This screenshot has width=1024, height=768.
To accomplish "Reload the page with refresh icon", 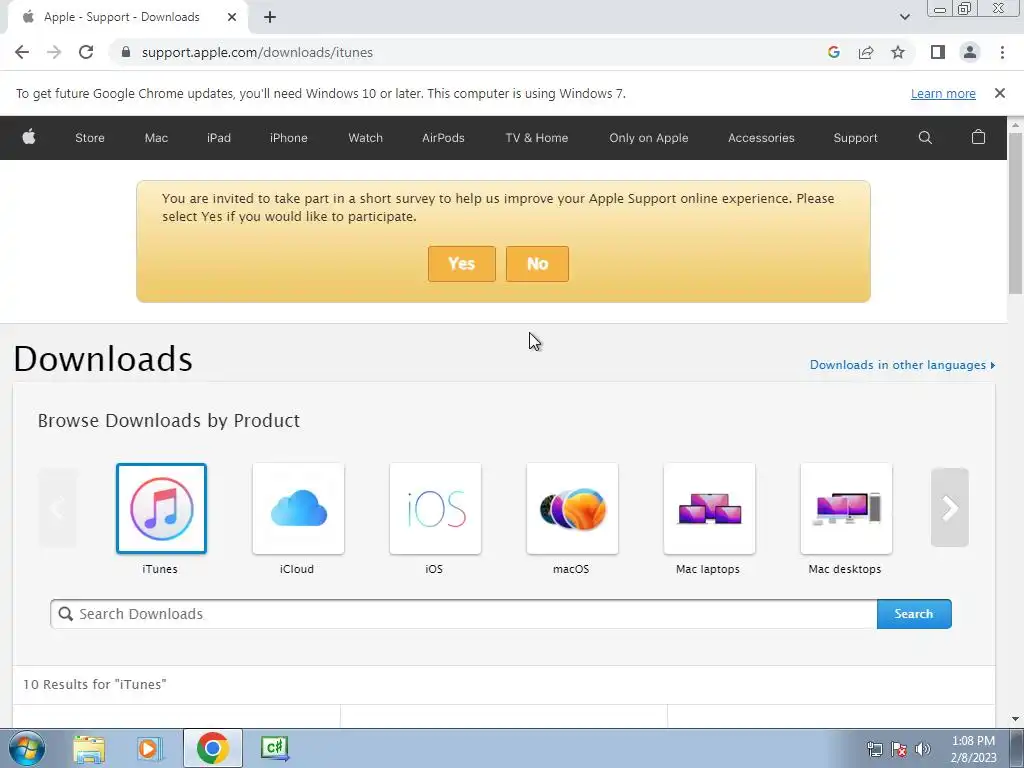I will 86,52.
